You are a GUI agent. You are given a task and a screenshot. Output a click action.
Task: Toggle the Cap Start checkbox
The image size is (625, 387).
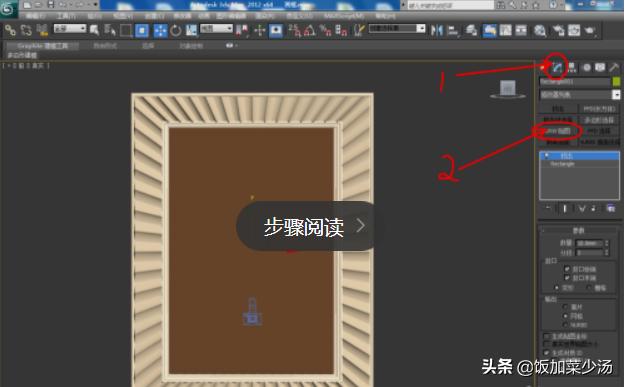[567, 269]
